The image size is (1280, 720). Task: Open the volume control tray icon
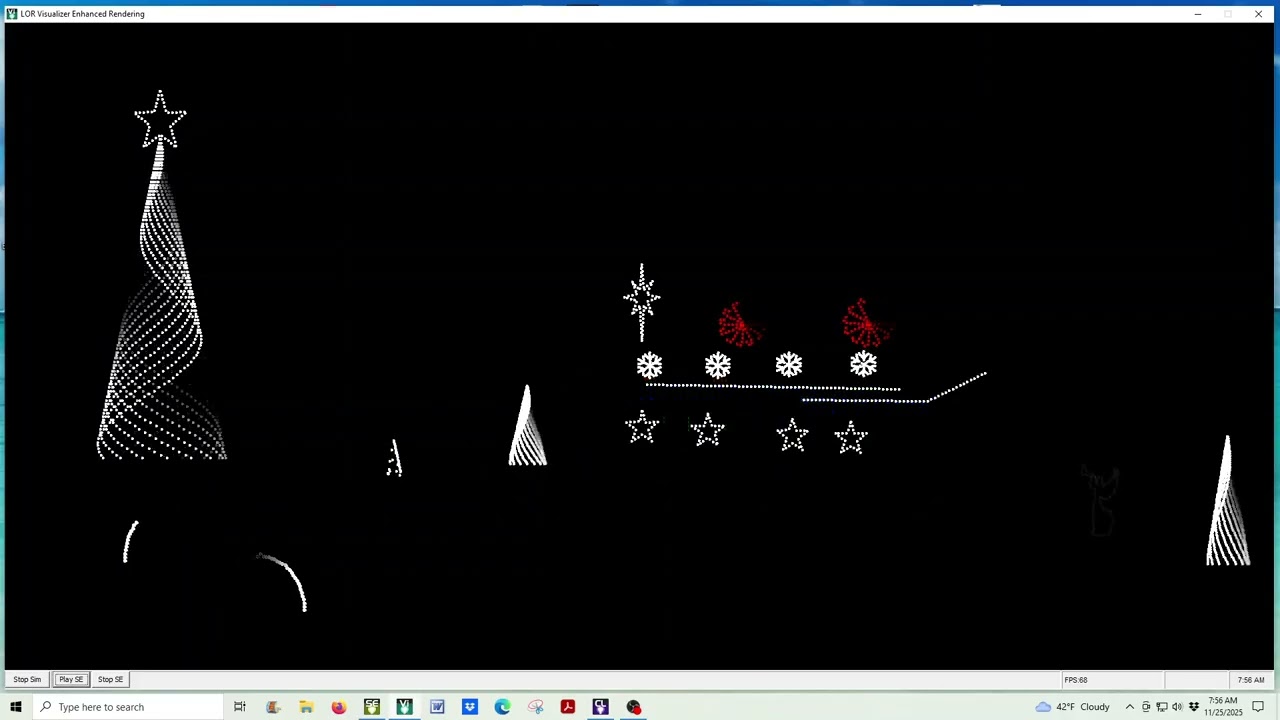click(1177, 707)
